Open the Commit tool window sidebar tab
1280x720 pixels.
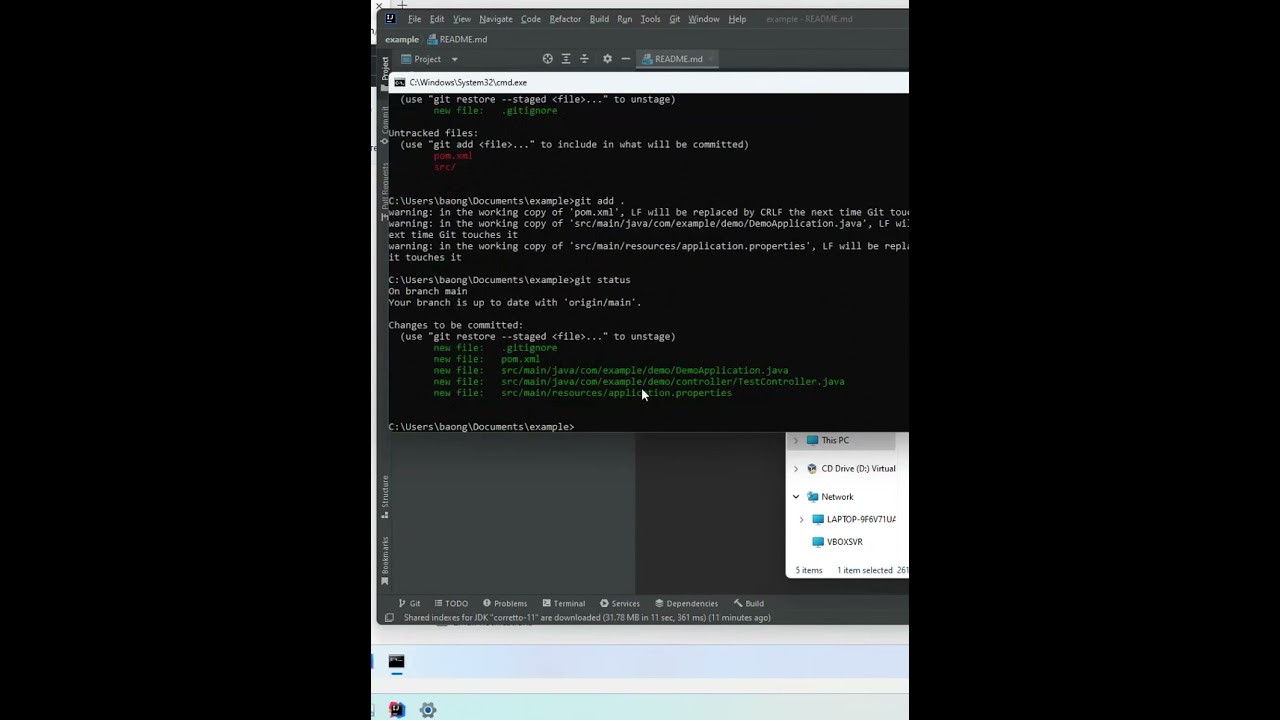[x=384, y=127]
